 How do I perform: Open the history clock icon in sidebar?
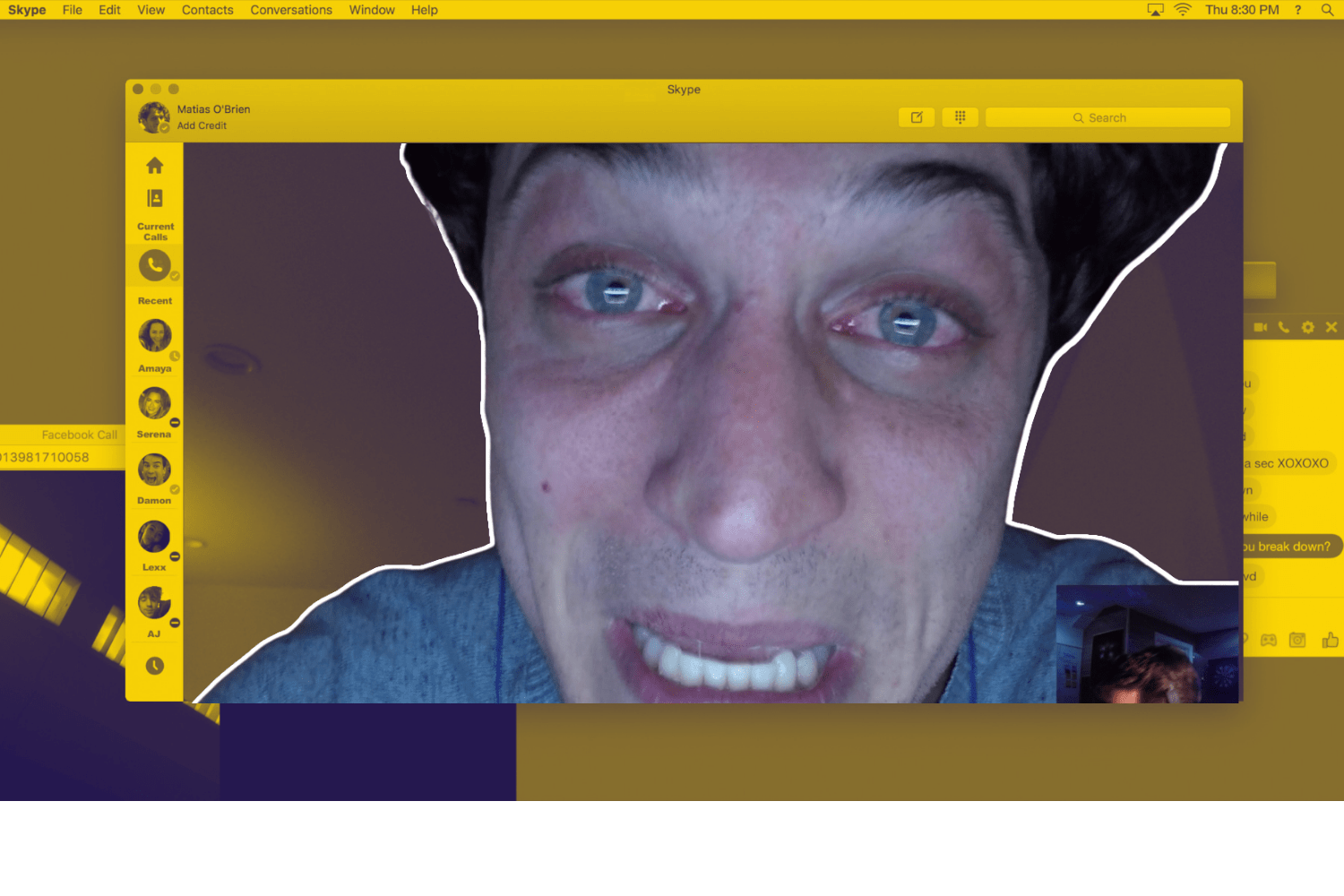[x=155, y=666]
